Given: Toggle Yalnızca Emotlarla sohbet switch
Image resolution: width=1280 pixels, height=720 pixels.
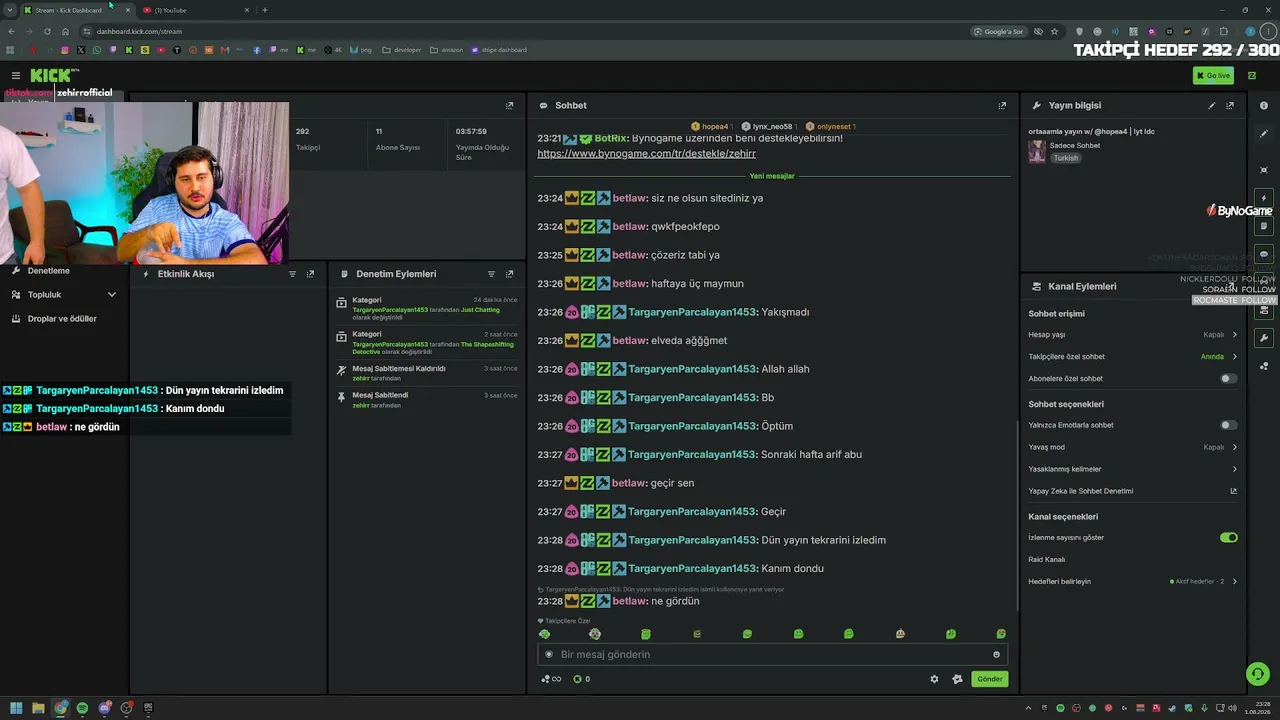Looking at the screenshot, I should point(1229,425).
